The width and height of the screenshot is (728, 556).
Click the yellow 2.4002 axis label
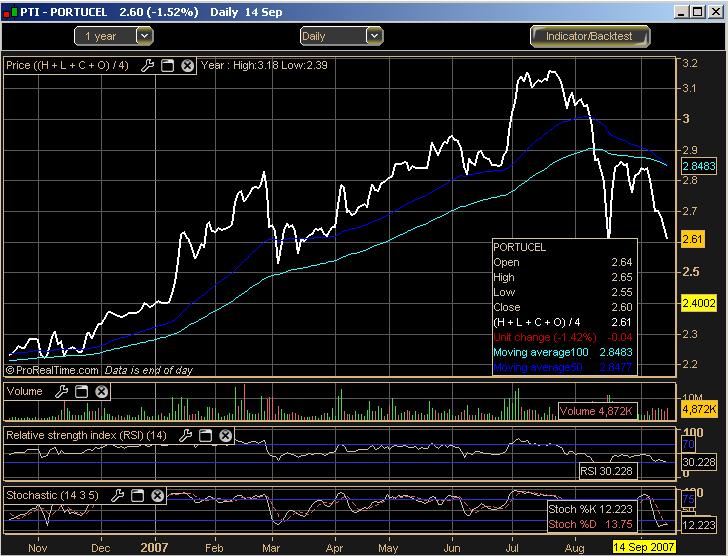699,303
